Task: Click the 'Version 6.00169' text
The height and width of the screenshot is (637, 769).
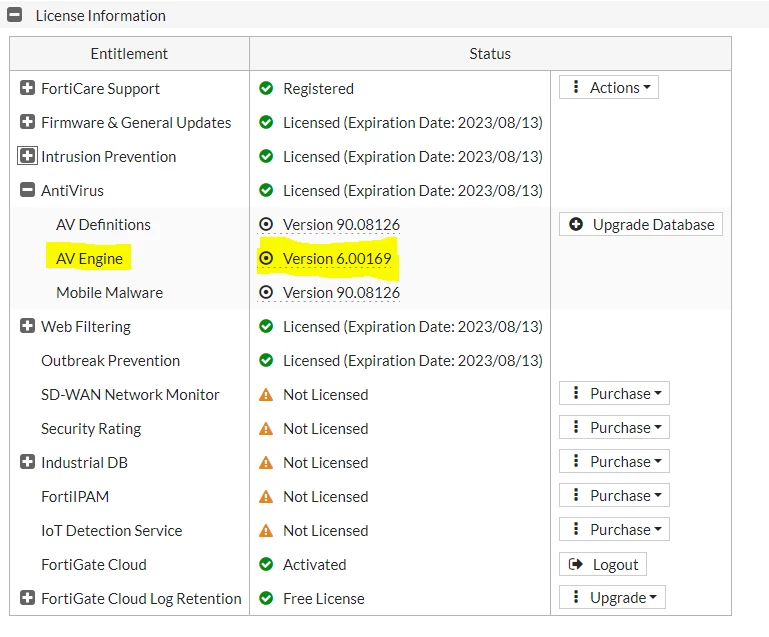Action: (x=337, y=258)
